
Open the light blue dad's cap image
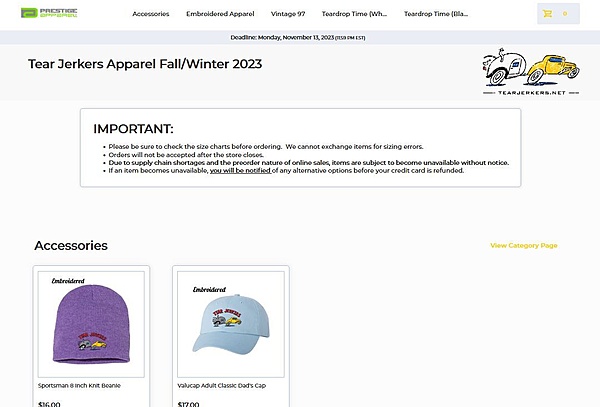click(231, 324)
